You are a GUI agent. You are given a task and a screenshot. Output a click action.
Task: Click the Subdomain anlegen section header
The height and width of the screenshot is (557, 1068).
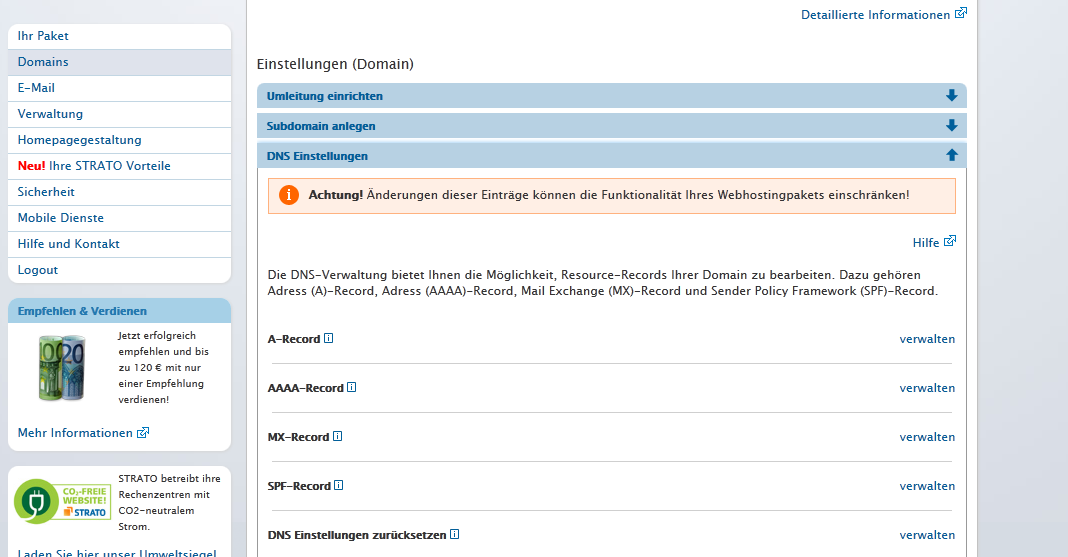tap(612, 126)
